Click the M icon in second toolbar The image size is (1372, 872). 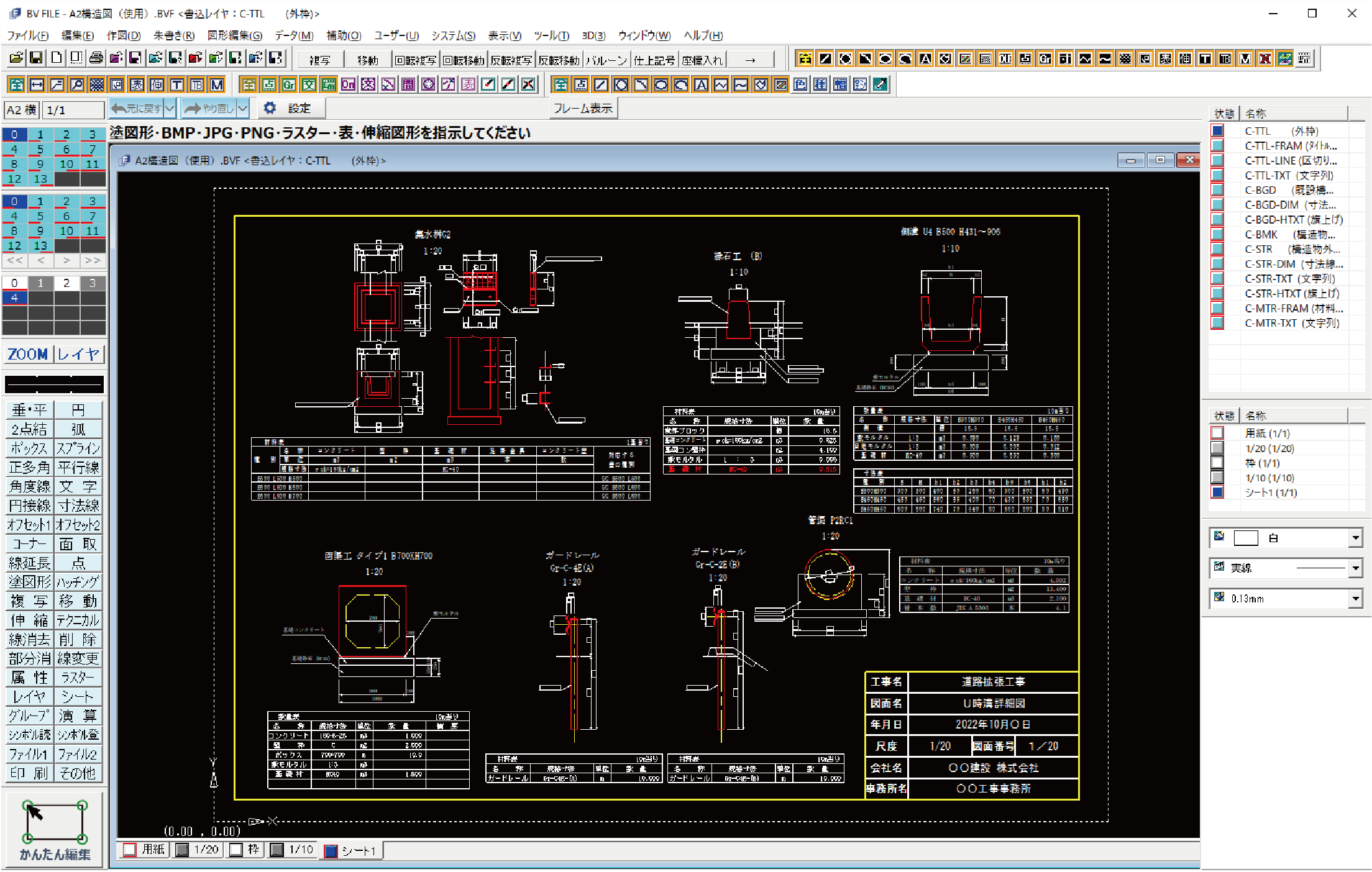[216, 84]
